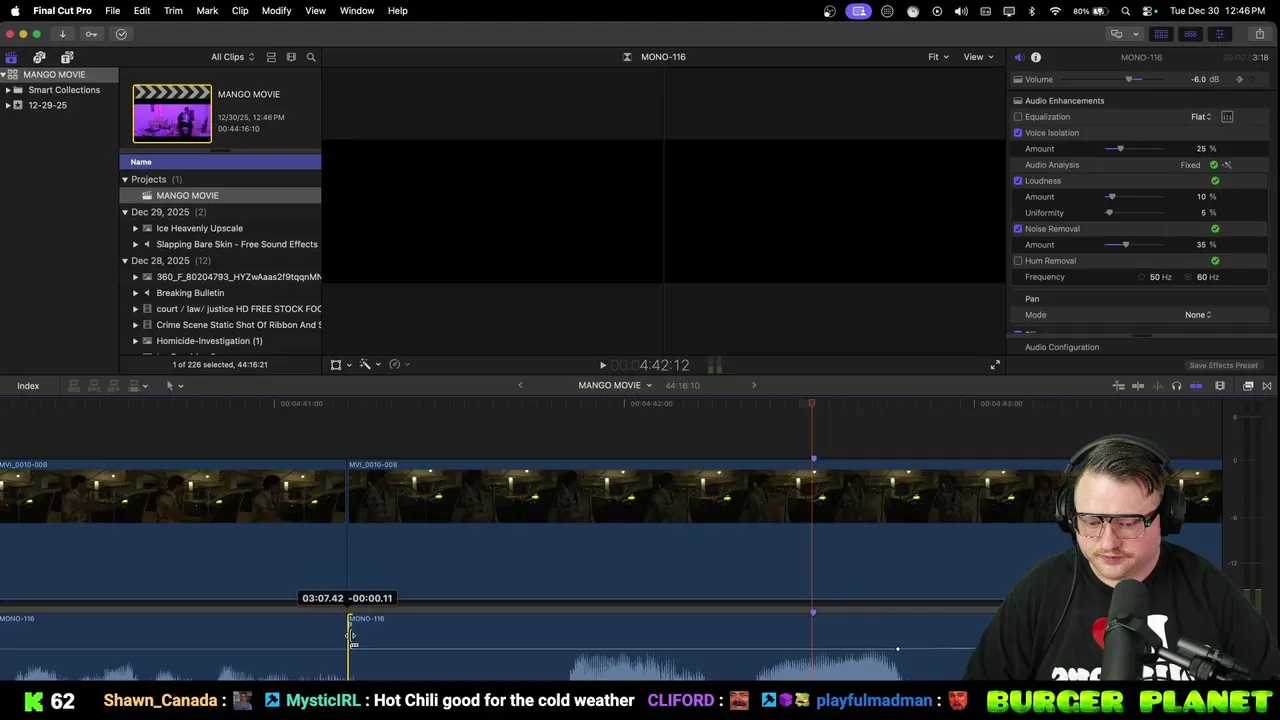Open the MANGO MOVIE timeline history dropdown

click(614, 386)
